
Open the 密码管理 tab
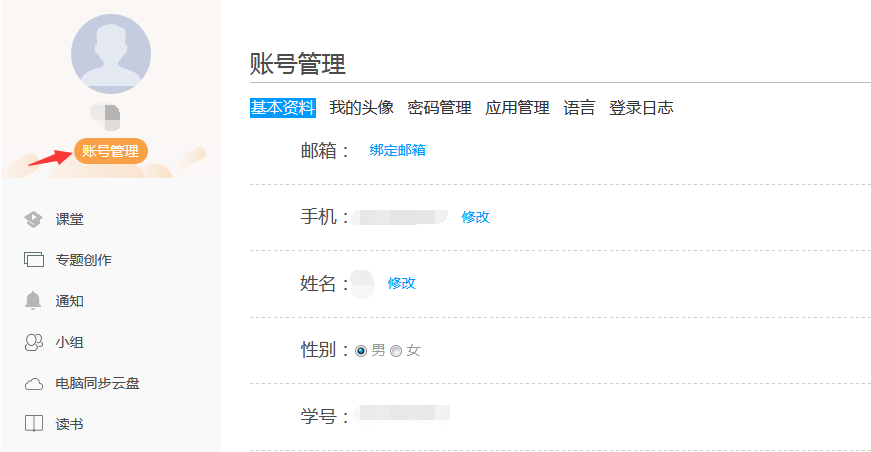click(439, 108)
